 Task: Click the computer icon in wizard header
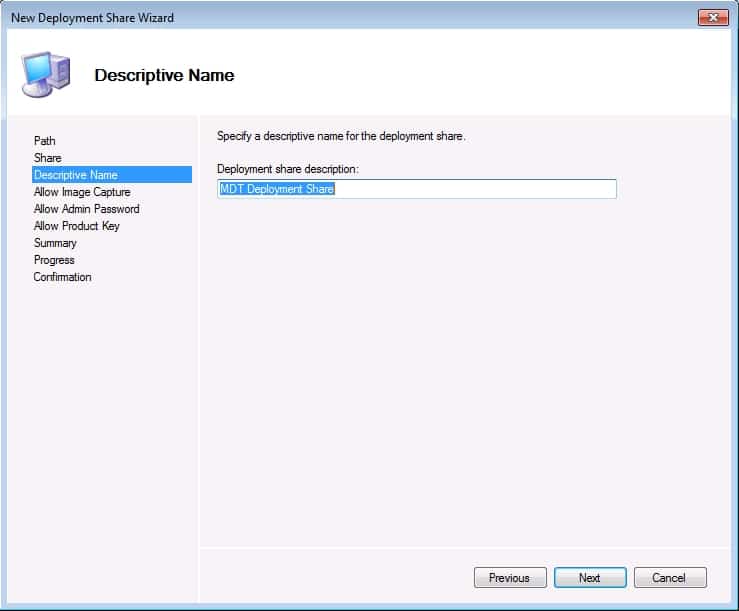[x=46, y=74]
